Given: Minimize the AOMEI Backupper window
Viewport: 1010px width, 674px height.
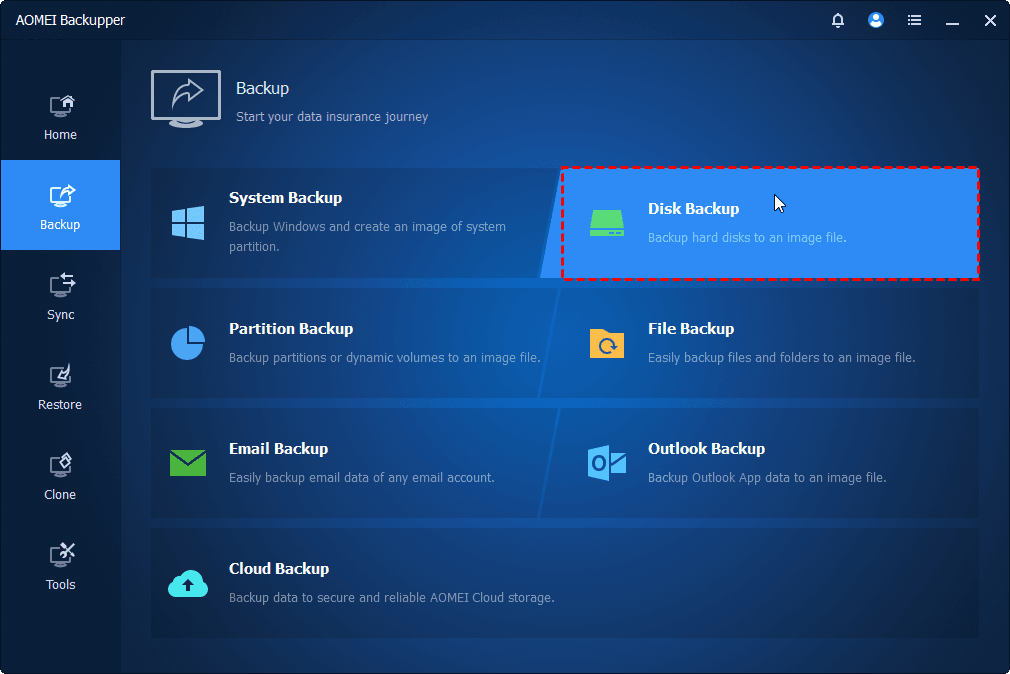Looking at the screenshot, I should [x=952, y=22].
